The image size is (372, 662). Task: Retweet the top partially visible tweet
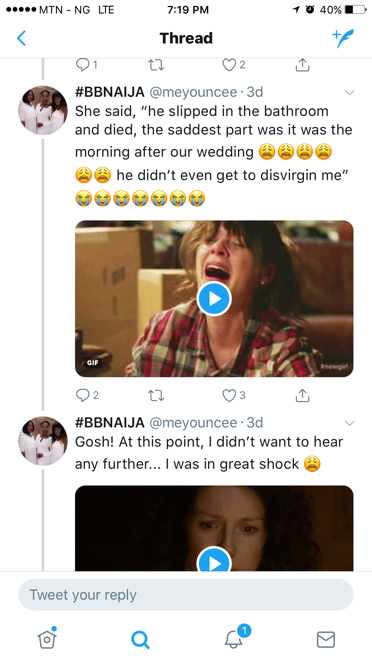point(155,65)
